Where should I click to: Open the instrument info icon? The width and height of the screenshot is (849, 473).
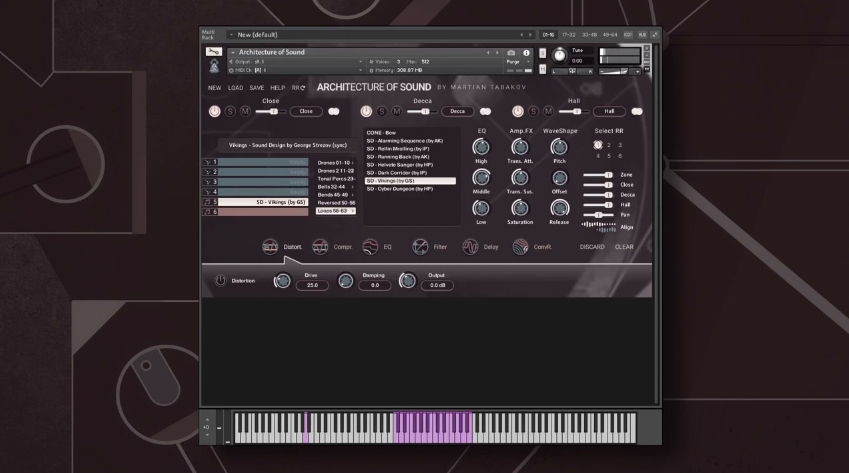[x=526, y=52]
